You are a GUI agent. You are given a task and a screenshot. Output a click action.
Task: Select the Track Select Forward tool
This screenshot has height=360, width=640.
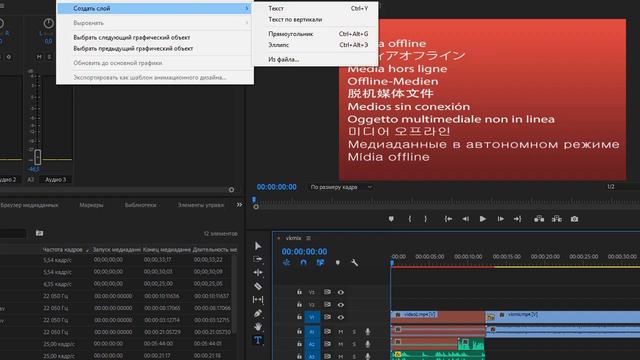258,259
